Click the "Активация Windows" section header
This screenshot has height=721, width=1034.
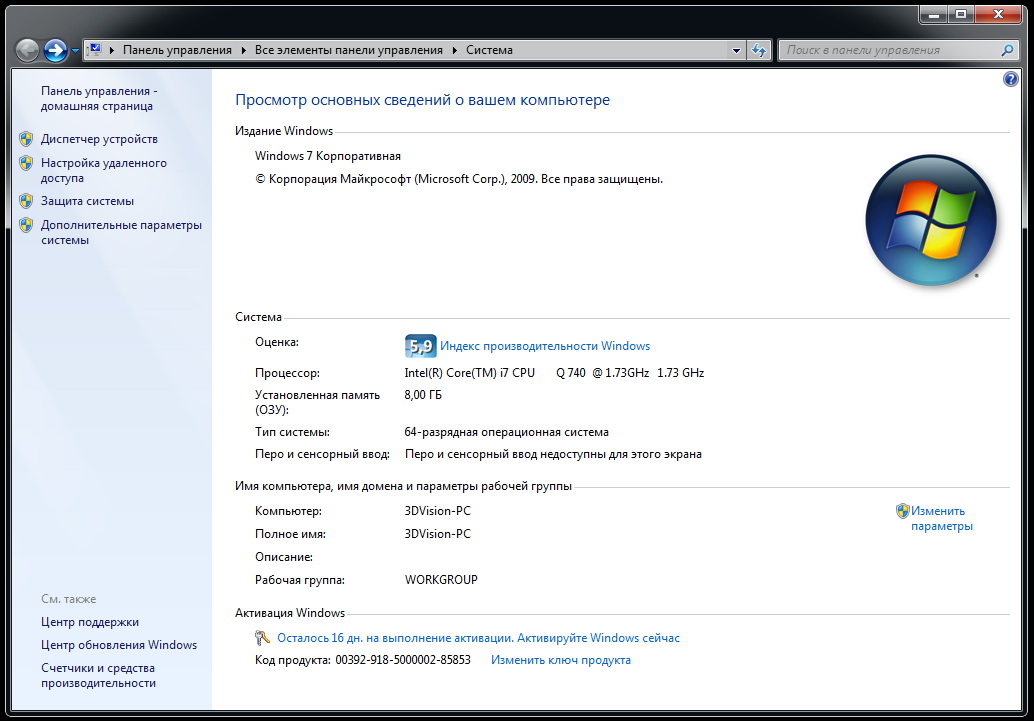point(290,613)
